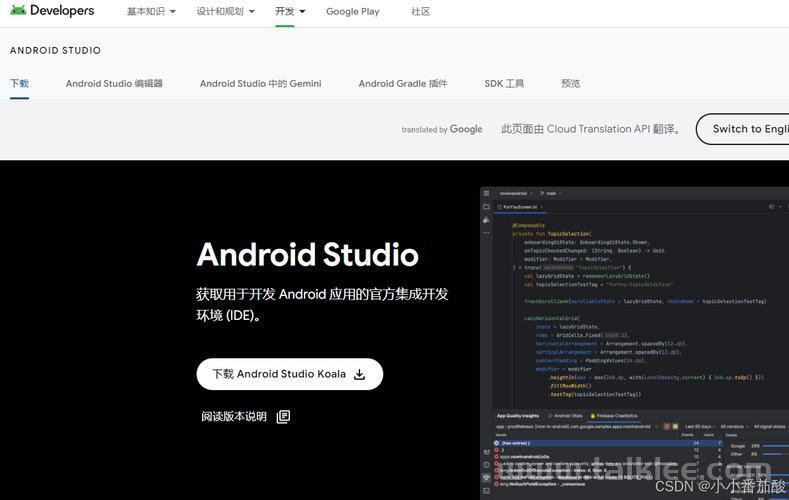Open Android Studio 中的 Gemini tab
This screenshot has height=500, width=789.
pyautogui.click(x=261, y=84)
